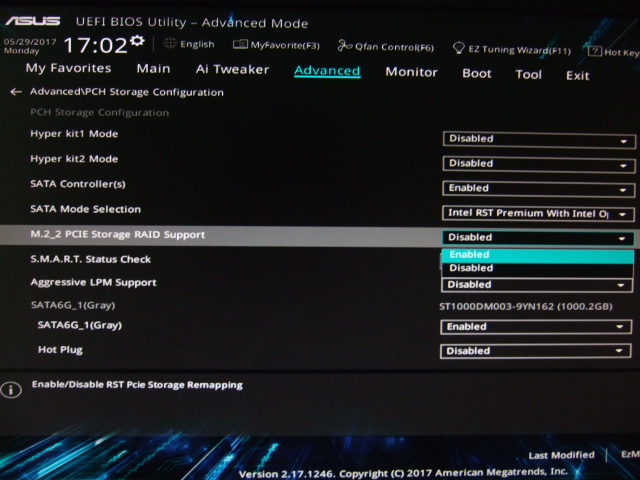This screenshot has width=640, height=480.
Task: Click the greyed PCH Storage Configuration heading
Action: pyautogui.click(x=100, y=112)
